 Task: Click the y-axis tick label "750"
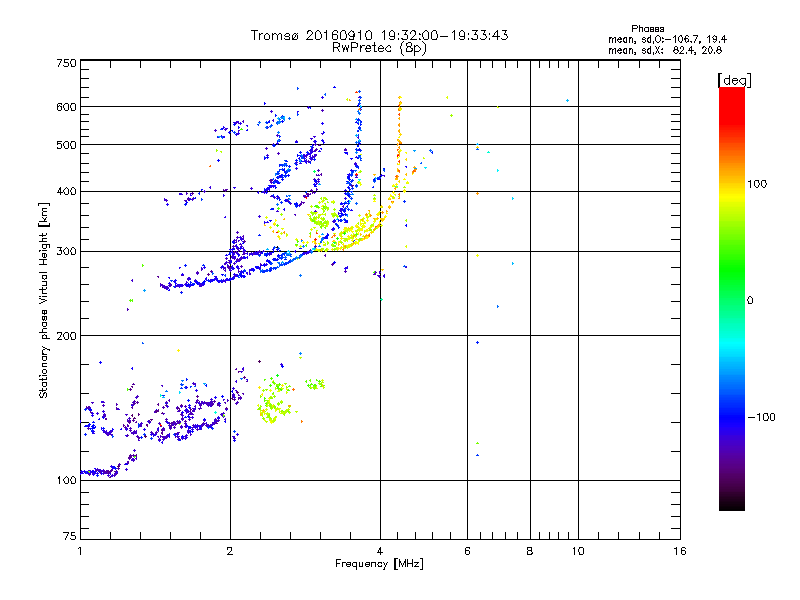(66, 64)
